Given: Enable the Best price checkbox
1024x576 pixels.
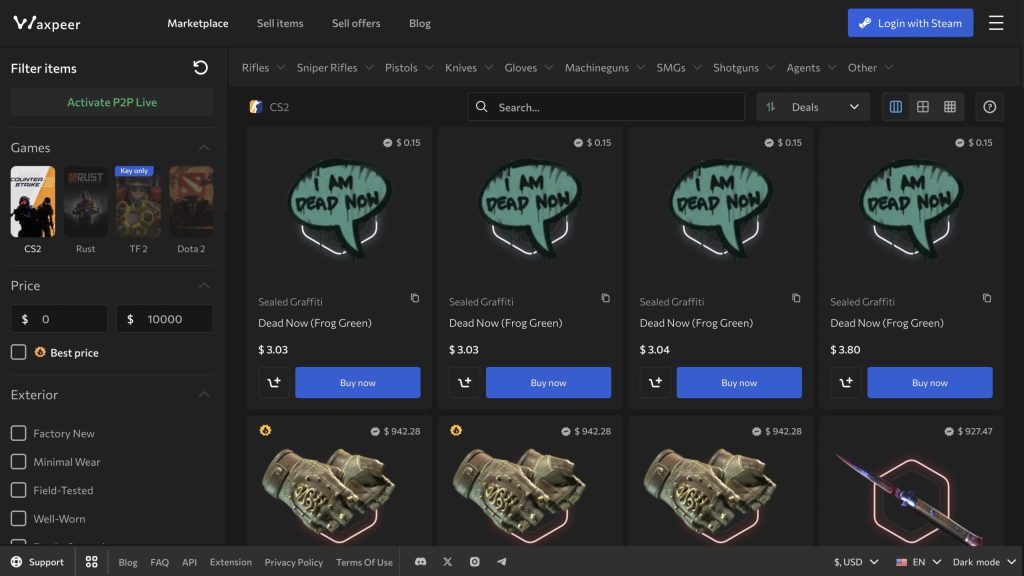Looking at the screenshot, I should 18,352.
